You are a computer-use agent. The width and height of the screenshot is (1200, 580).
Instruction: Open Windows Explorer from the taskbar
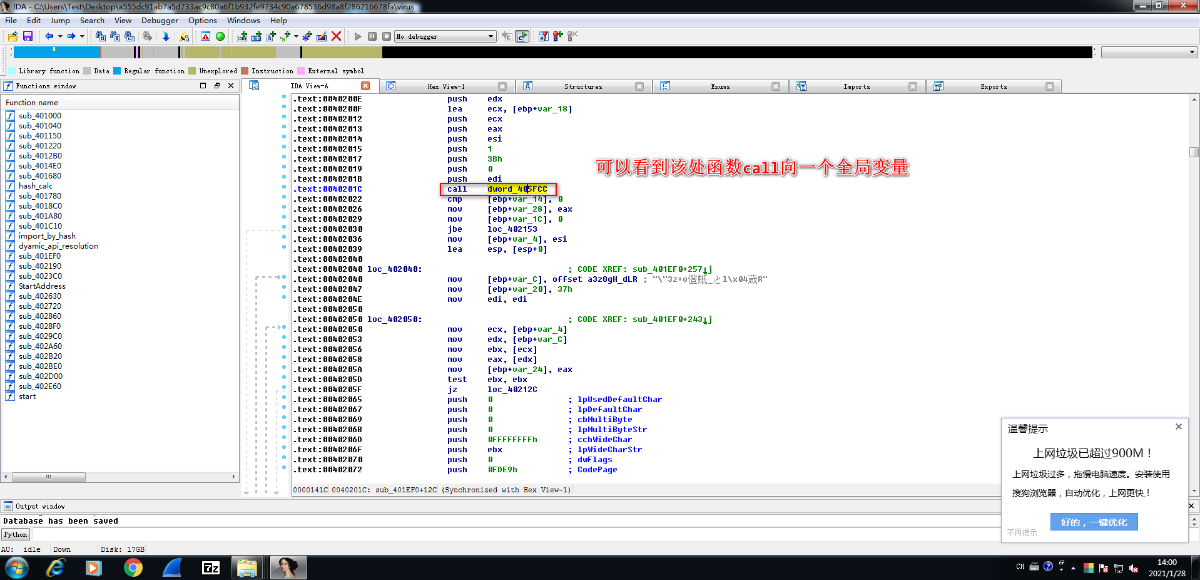(x=249, y=567)
